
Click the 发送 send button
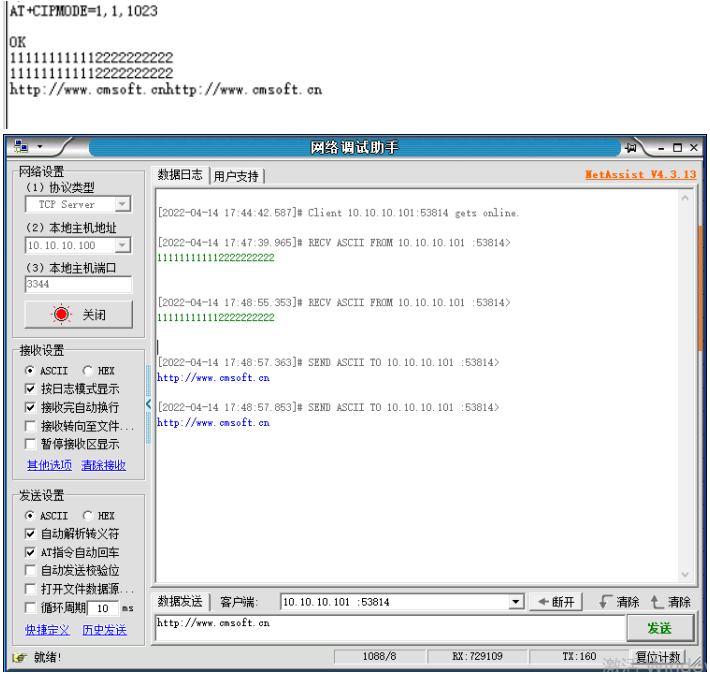(x=659, y=628)
